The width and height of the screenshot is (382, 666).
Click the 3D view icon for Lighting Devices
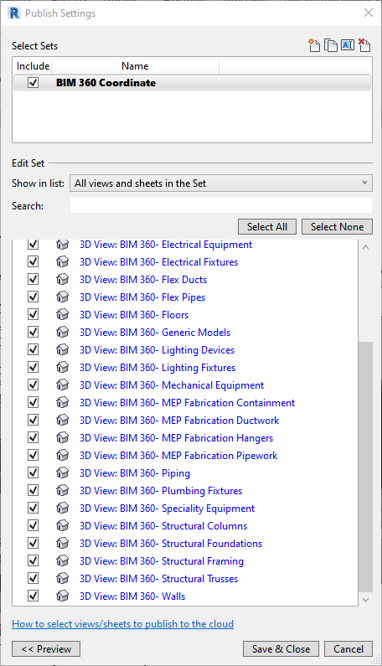(62, 350)
